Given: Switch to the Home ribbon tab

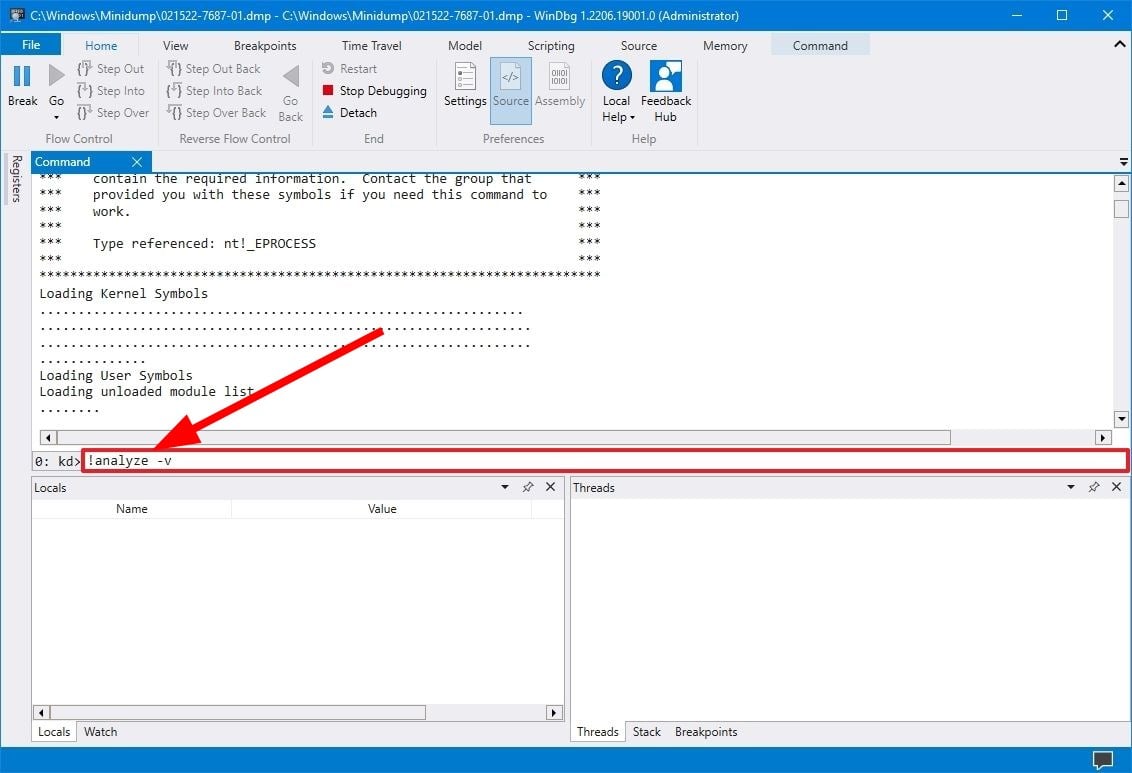Looking at the screenshot, I should [x=101, y=45].
